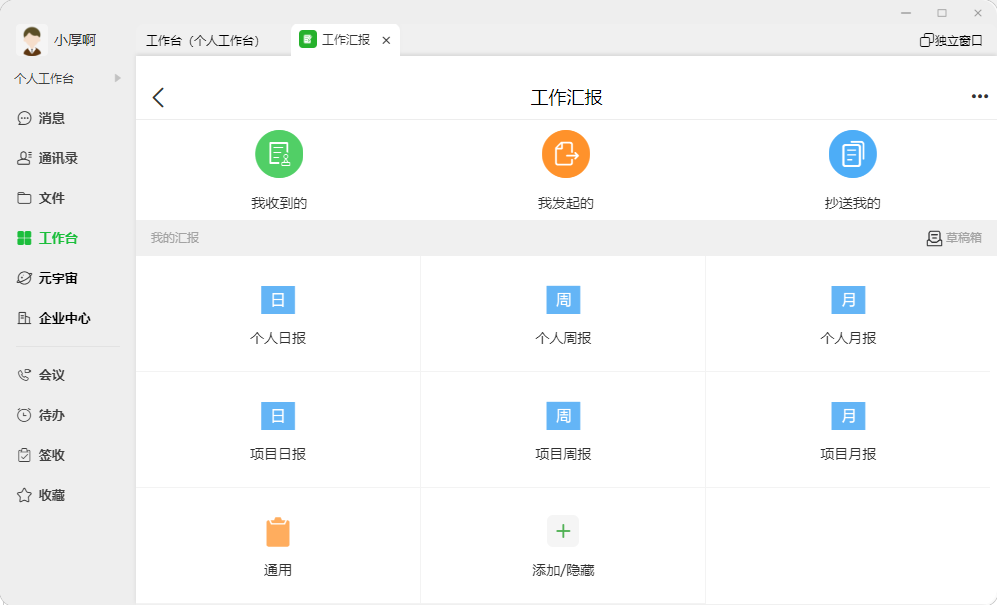
Task: Open the 通用 general report template
Action: point(278,546)
